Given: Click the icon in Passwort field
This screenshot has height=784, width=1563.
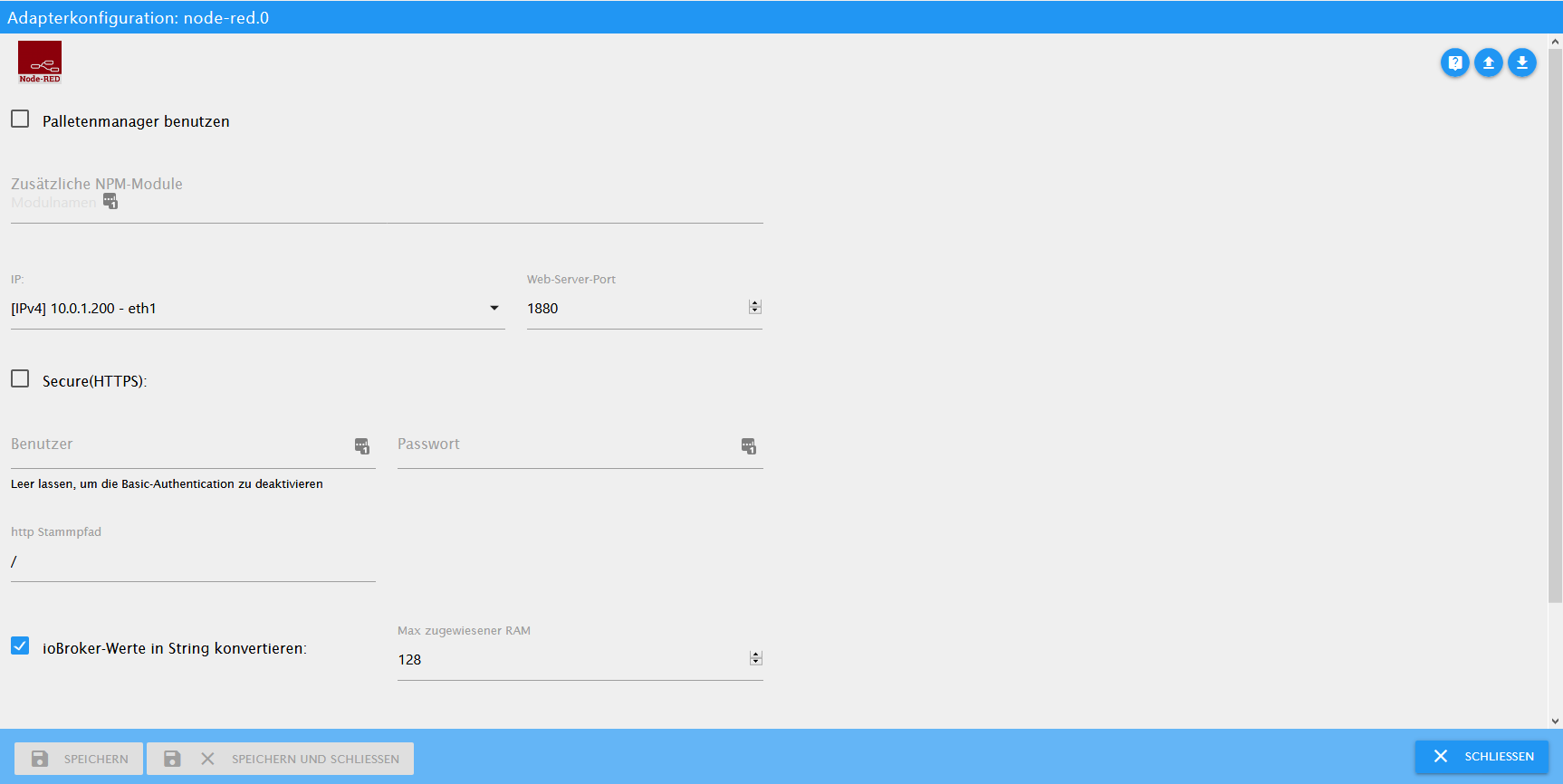Looking at the screenshot, I should pos(748,445).
